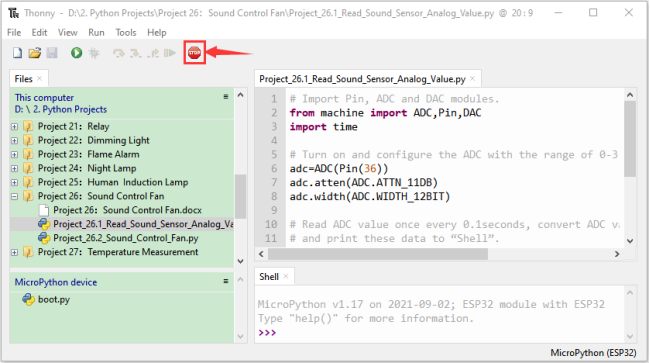Select Project 22: Dimming Light folder
Viewport: 650px width, 363px height.
(94, 140)
